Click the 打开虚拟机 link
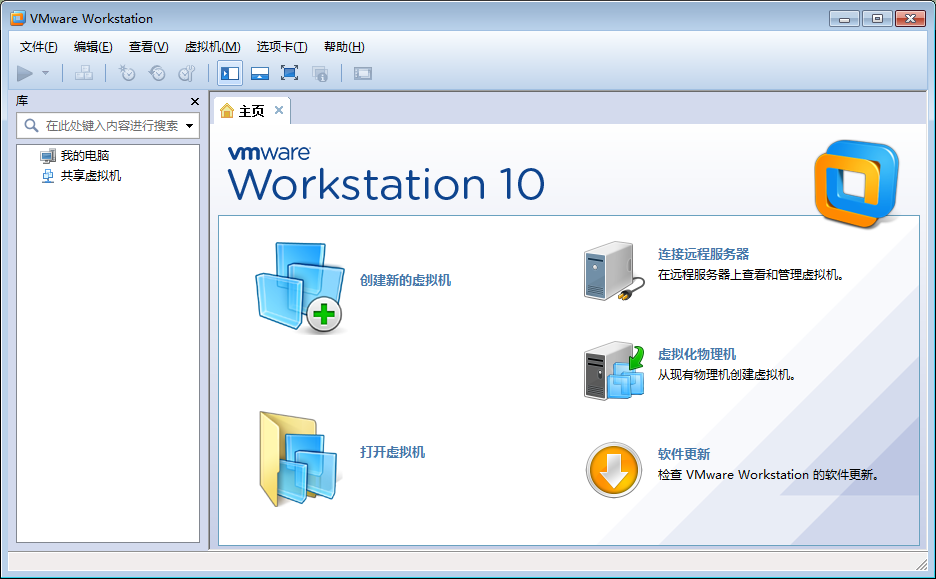The height and width of the screenshot is (579, 936). [392, 452]
